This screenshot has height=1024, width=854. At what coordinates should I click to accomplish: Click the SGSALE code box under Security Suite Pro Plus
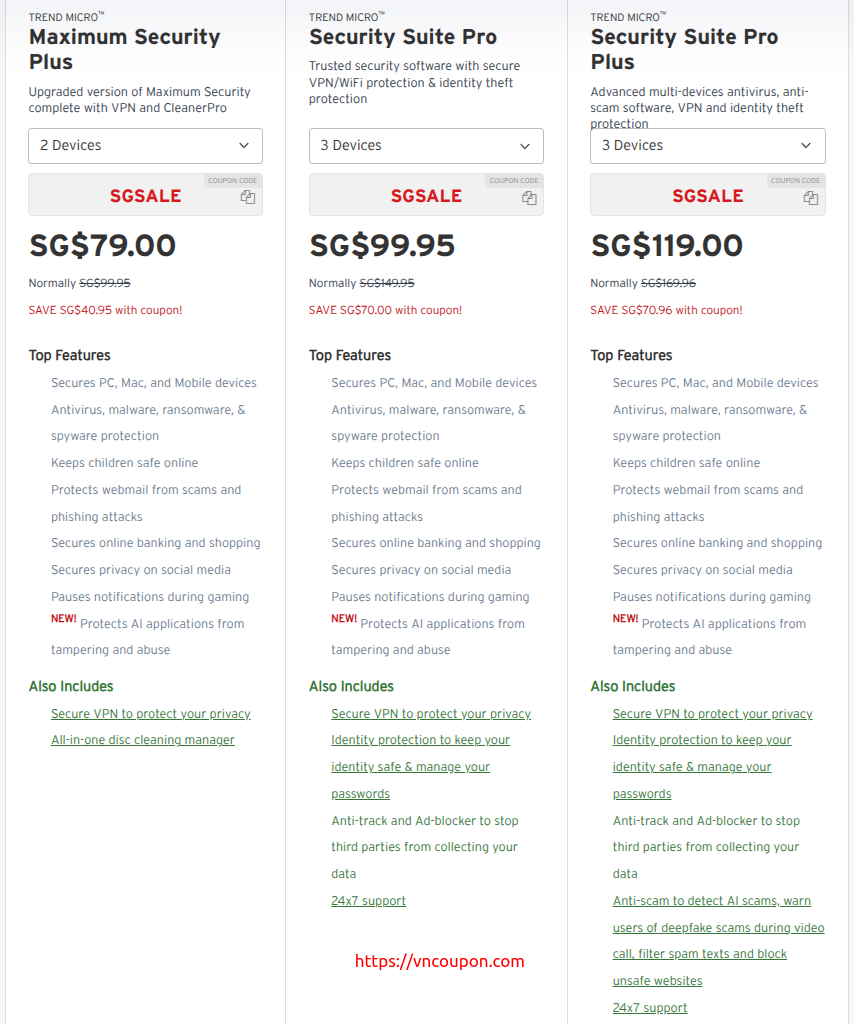708,195
